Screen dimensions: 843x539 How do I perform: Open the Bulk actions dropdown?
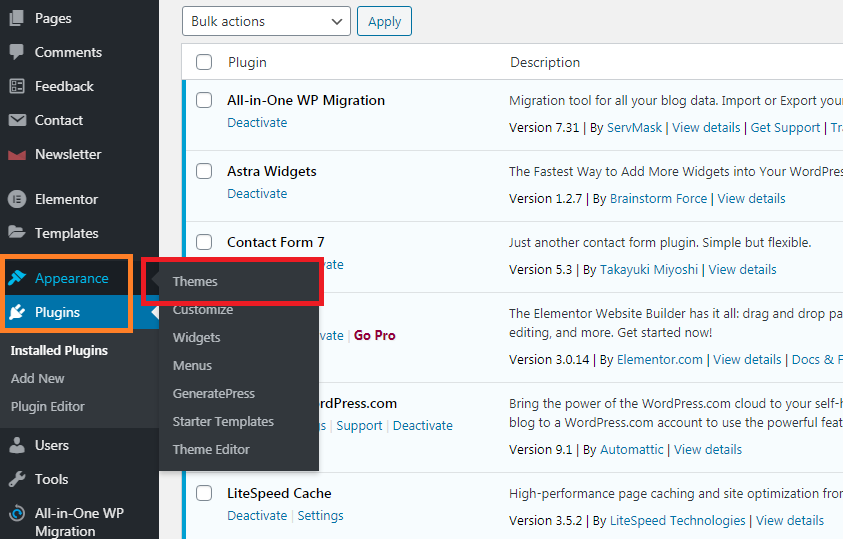(266, 21)
